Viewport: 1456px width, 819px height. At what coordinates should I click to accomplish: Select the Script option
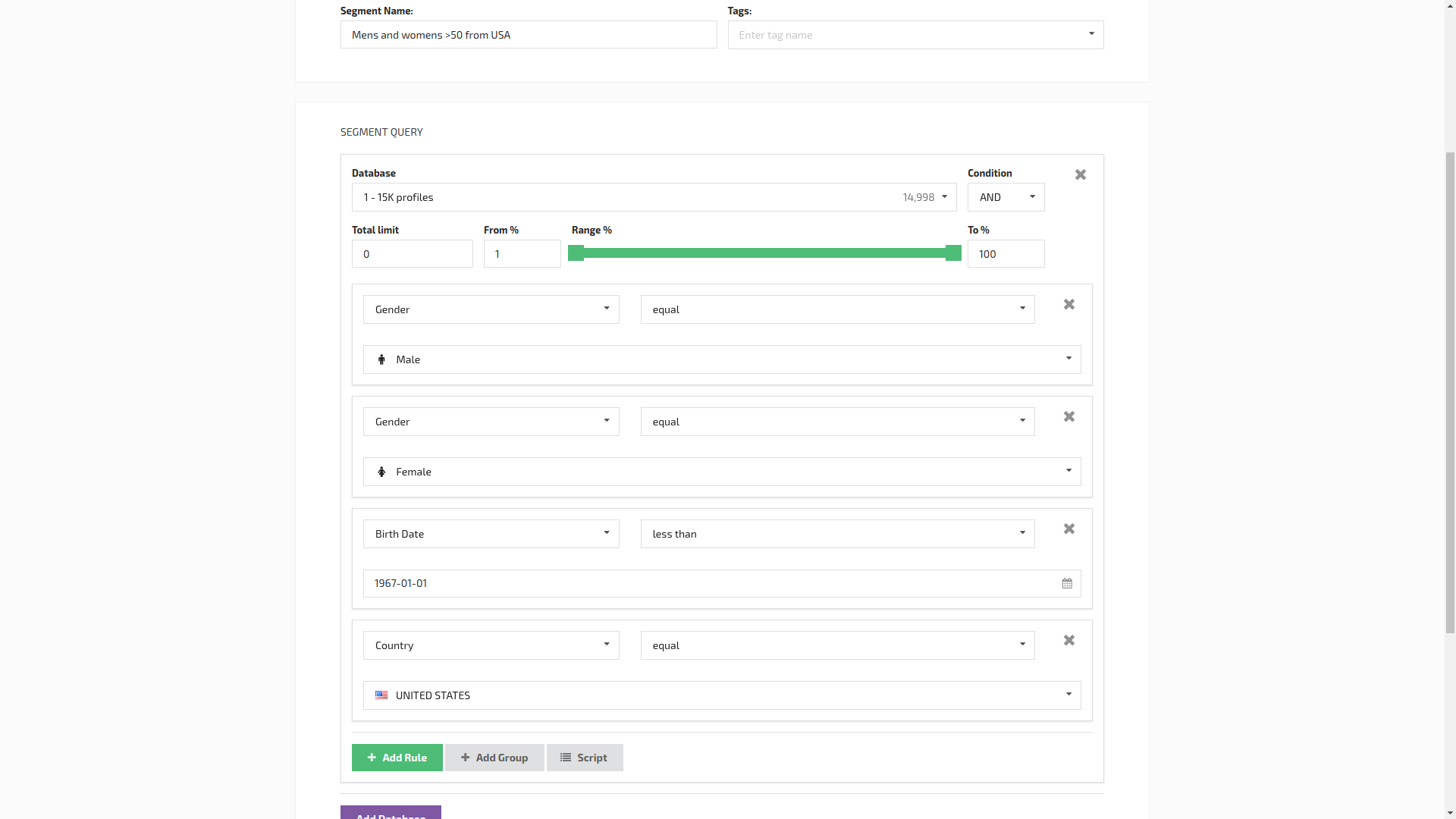[584, 757]
